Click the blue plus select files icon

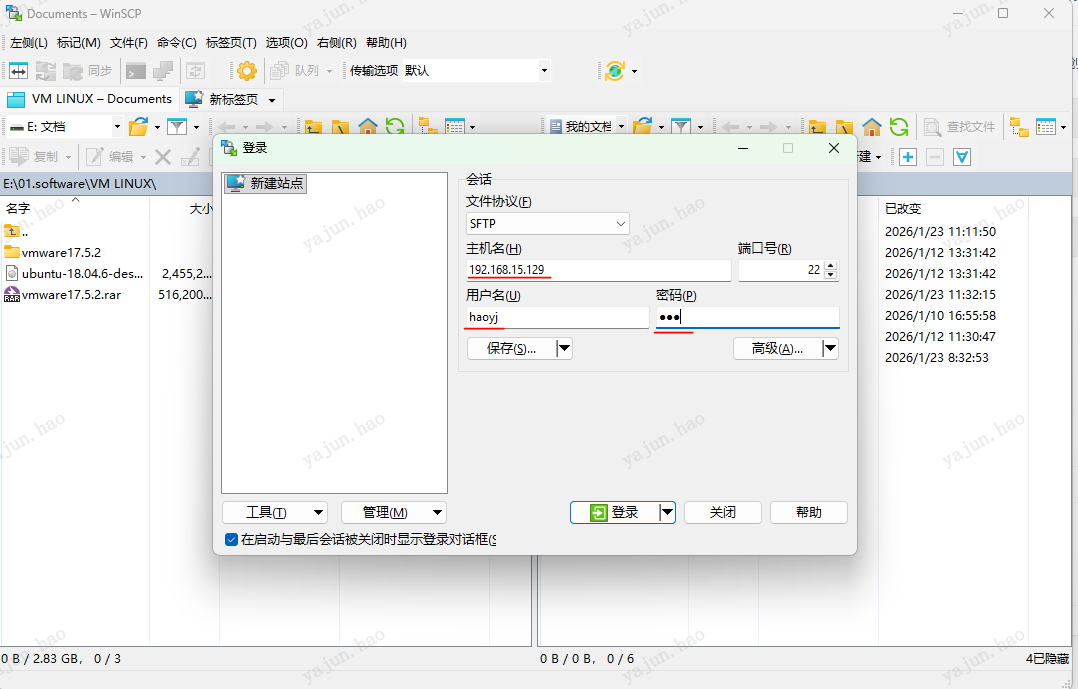click(x=908, y=157)
